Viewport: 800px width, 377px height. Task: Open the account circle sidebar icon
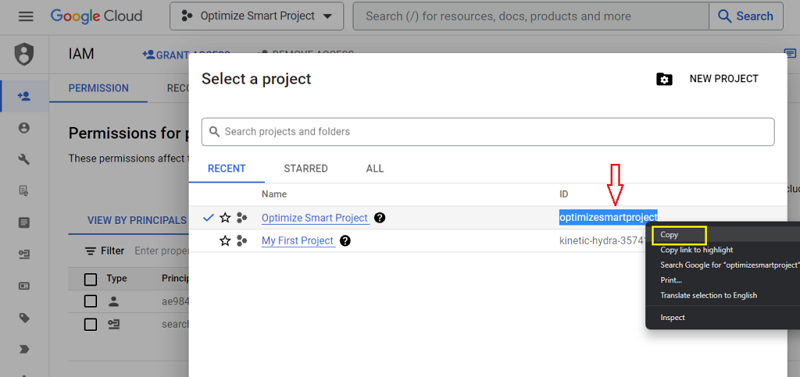[x=24, y=128]
